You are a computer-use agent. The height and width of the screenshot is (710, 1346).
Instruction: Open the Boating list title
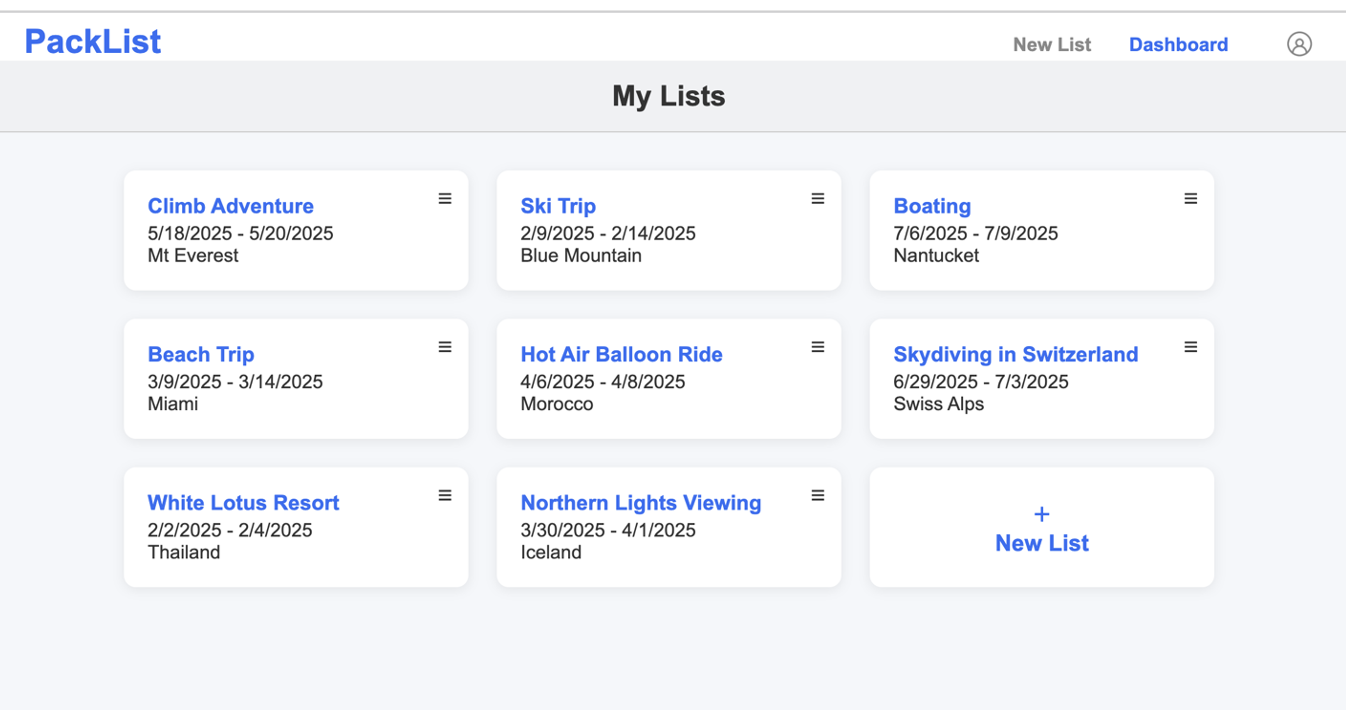(x=932, y=206)
